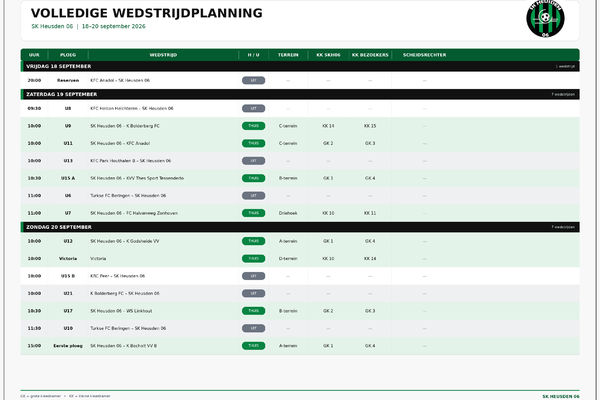Click the THUIS badge in the U15 A row

(253, 178)
